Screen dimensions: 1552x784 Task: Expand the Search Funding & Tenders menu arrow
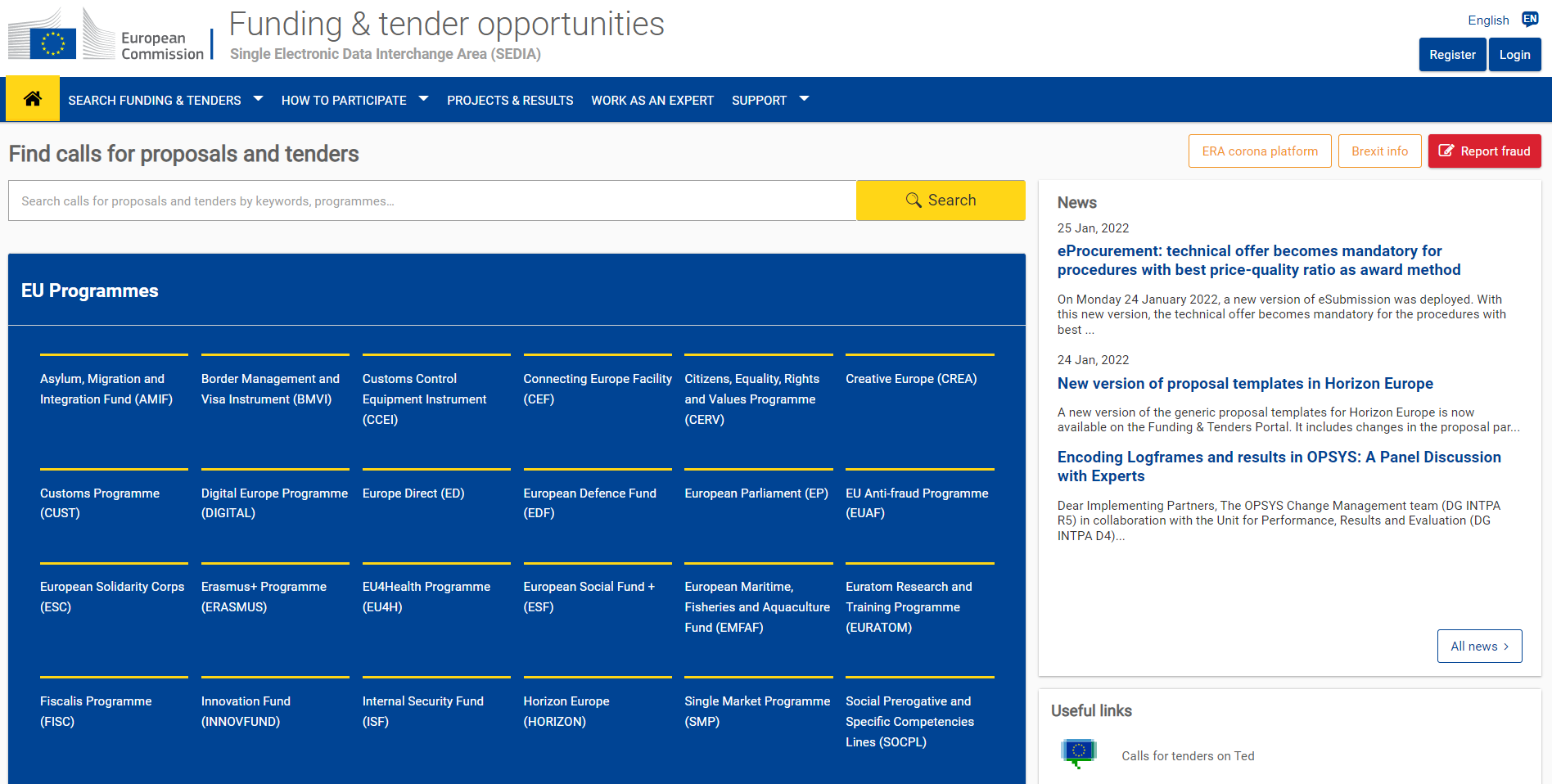[259, 99]
